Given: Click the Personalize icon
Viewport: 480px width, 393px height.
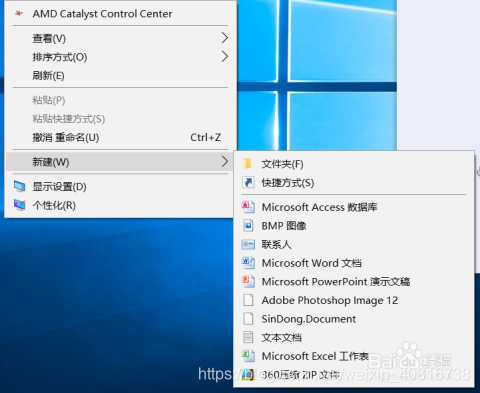Looking at the screenshot, I should (x=20, y=205).
